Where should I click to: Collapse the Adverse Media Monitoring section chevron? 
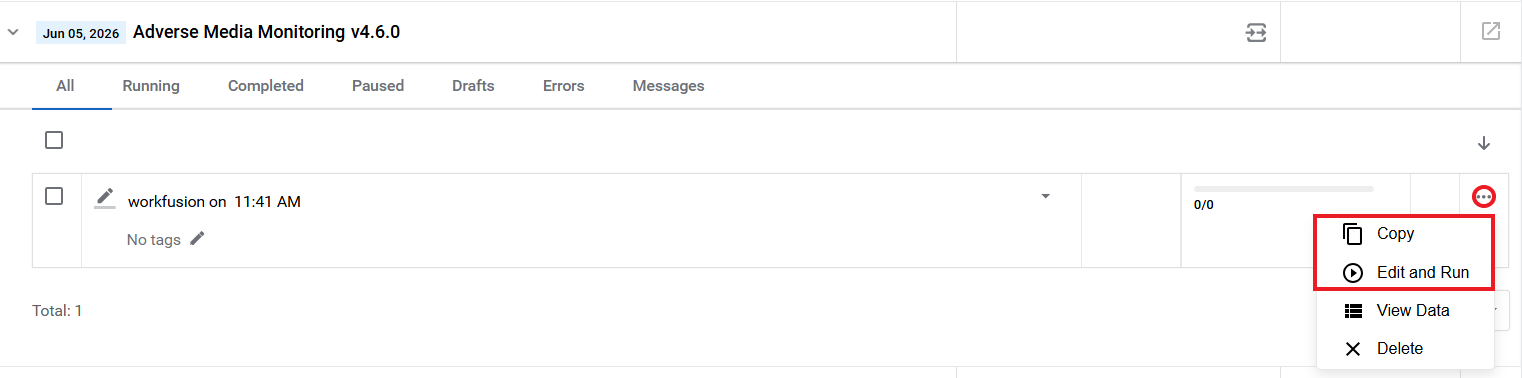(x=13, y=32)
